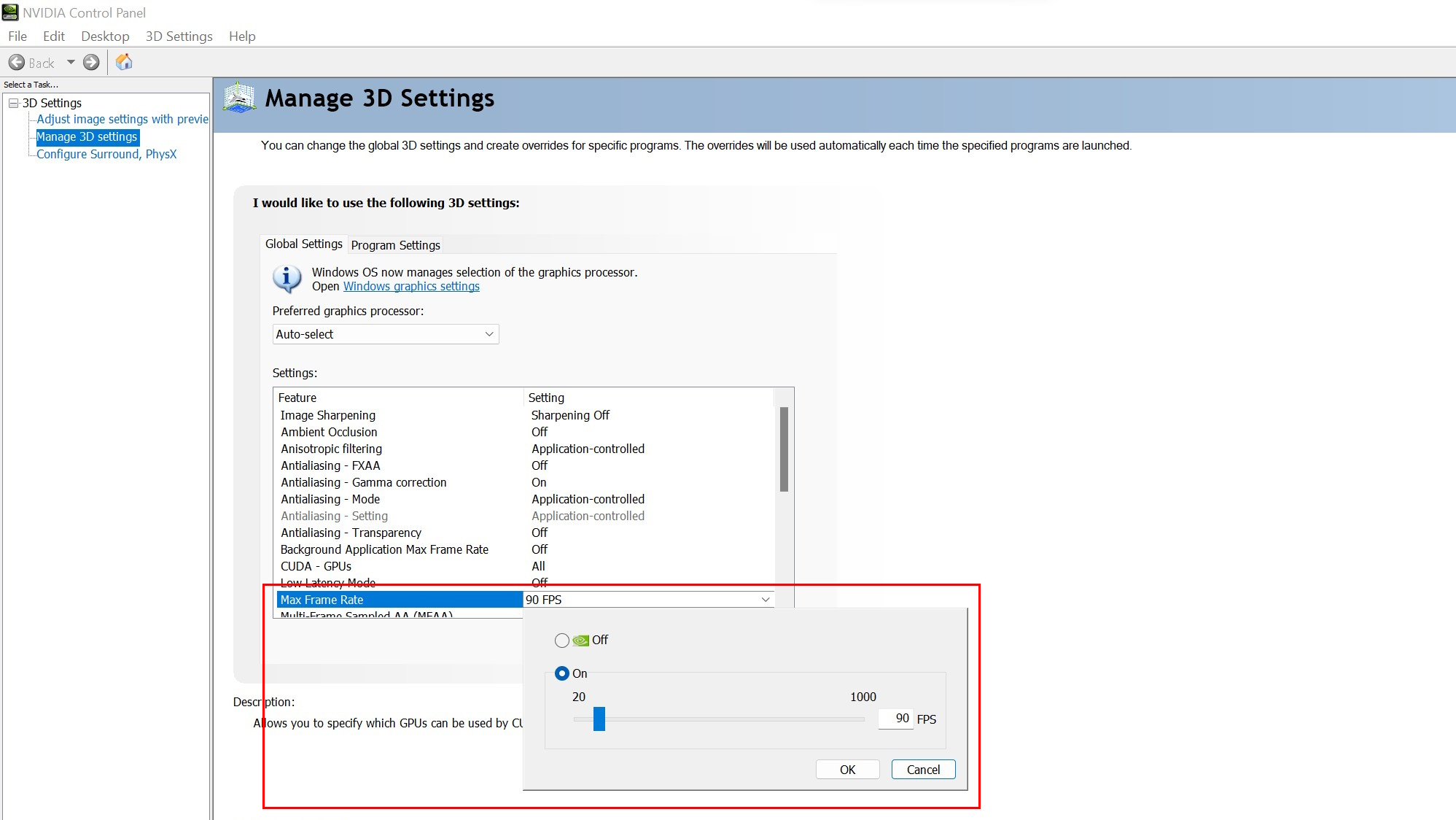
Task: Click the Setting column header
Action: pyautogui.click(x=649, y=398)
